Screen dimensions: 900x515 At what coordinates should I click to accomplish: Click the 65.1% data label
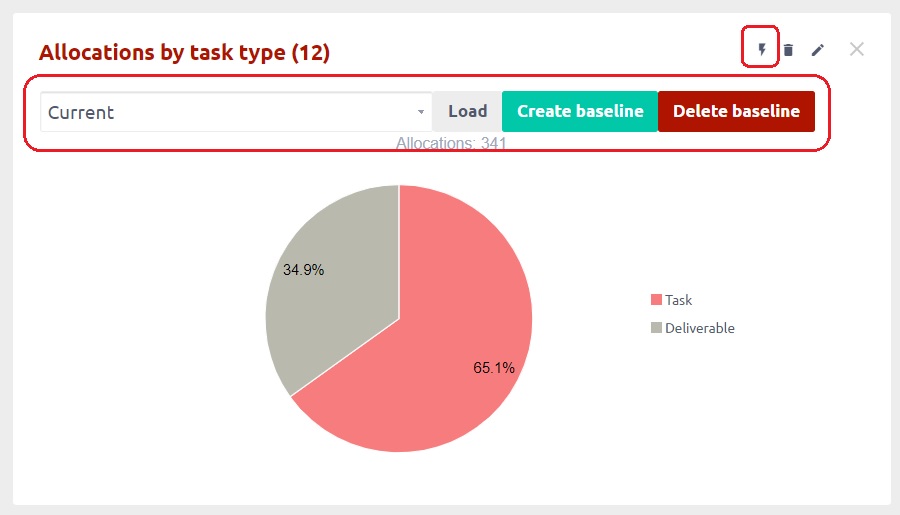point(494,367)
